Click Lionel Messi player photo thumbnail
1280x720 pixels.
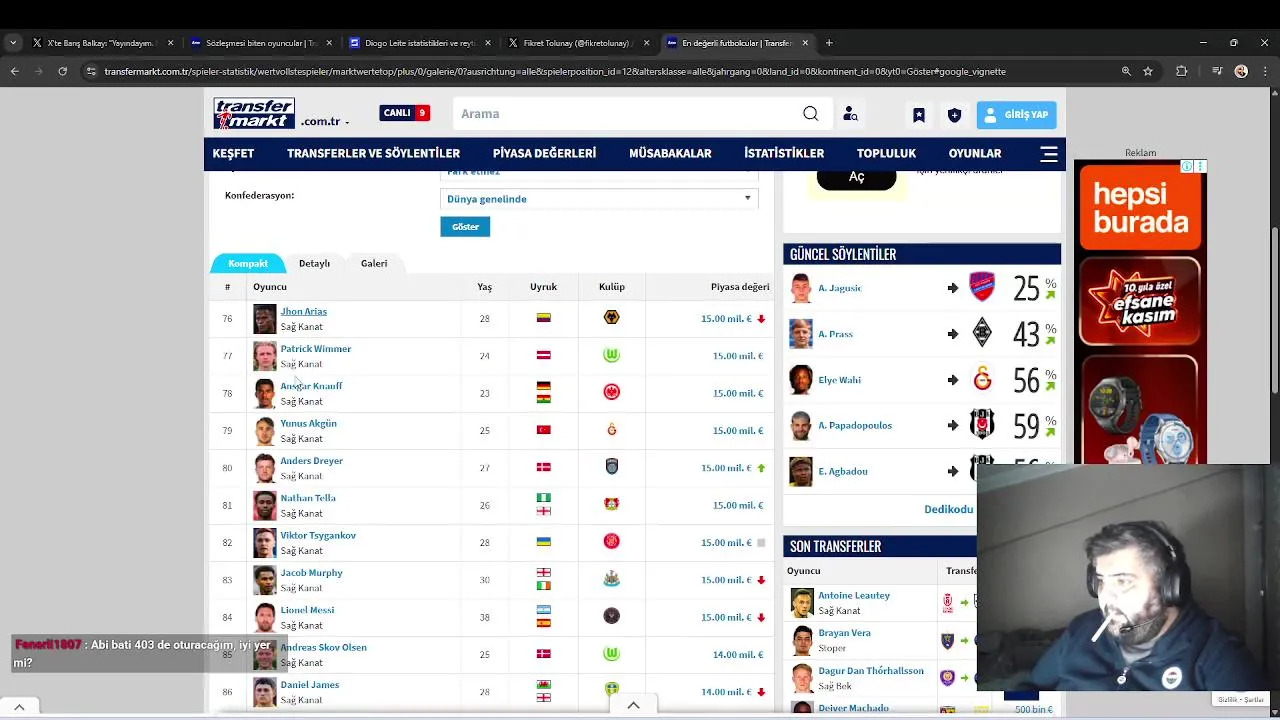tap(264, 617)
